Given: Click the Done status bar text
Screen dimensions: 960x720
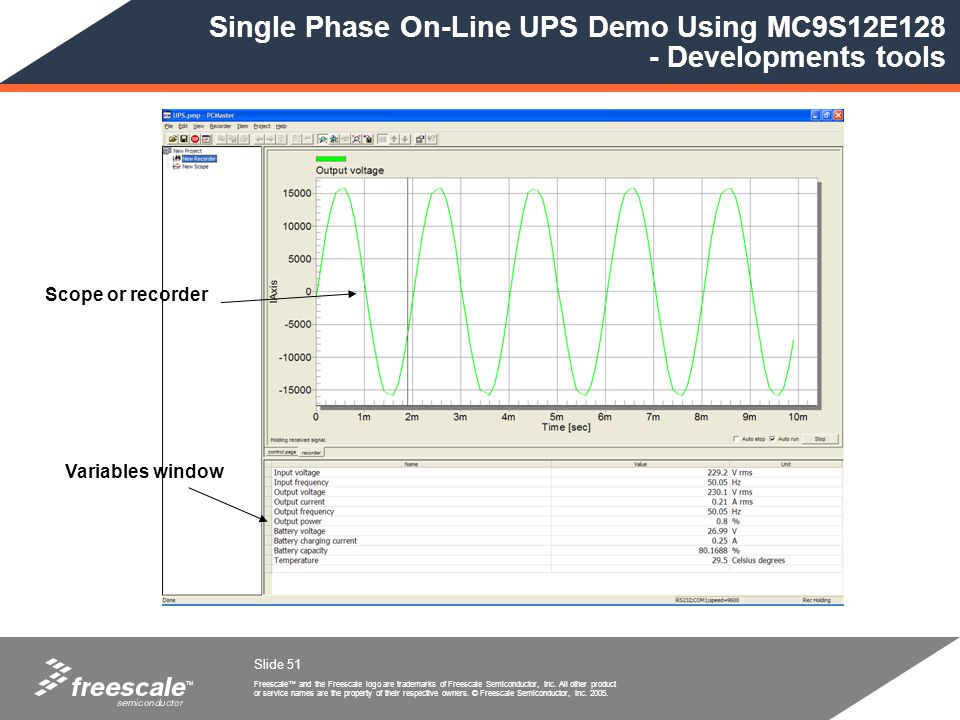Looking at the screenshot, I should [x=169, y=600].
